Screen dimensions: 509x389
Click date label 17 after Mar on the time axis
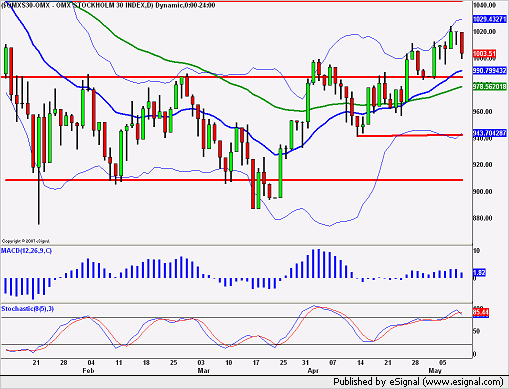tap(256, 363)
